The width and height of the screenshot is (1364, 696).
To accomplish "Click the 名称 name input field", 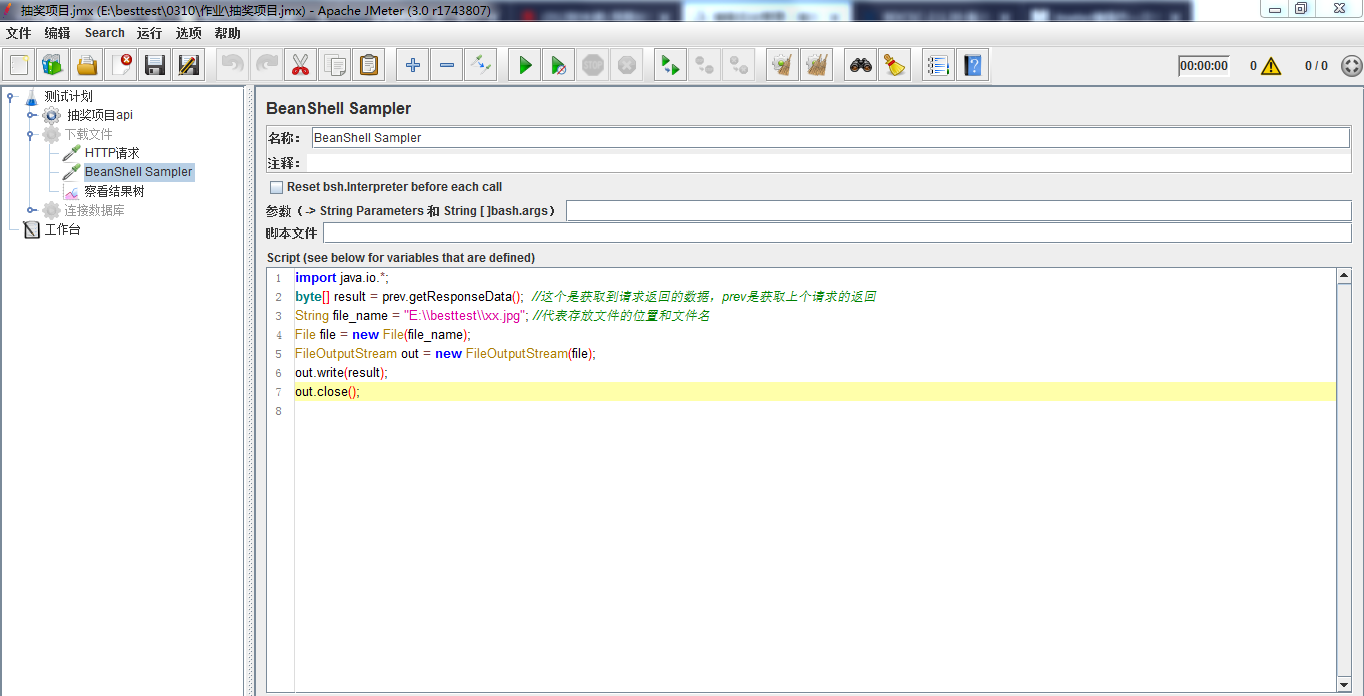I will pos(831,138).
